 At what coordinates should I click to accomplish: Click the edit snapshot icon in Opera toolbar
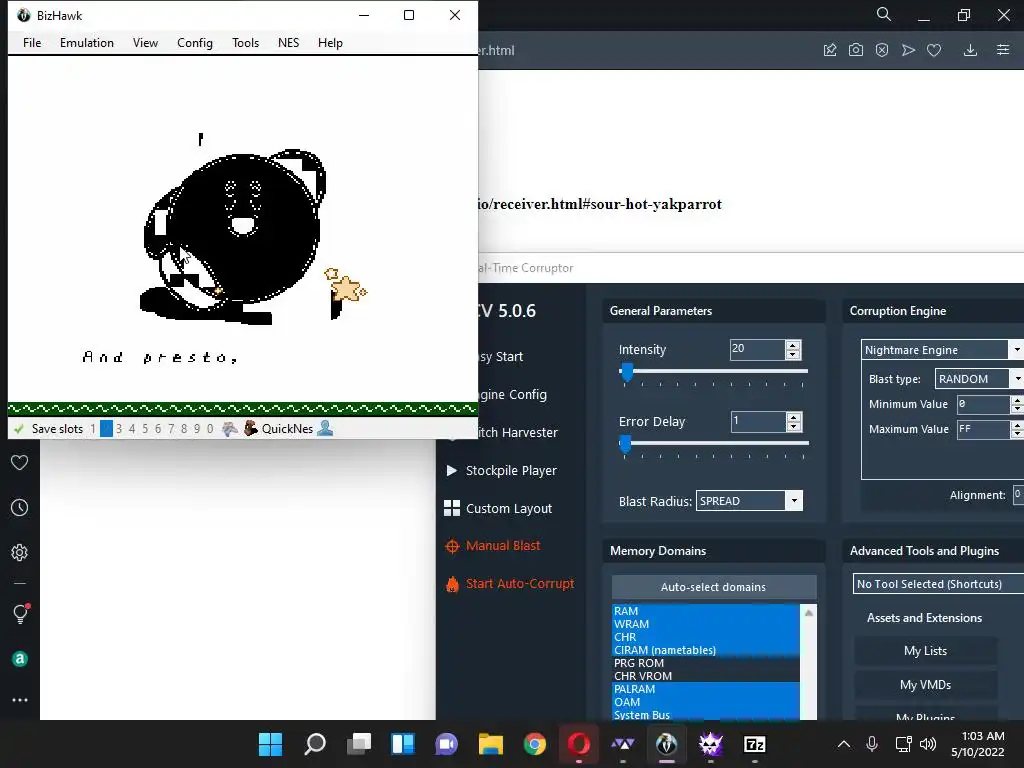coord(830,50)
